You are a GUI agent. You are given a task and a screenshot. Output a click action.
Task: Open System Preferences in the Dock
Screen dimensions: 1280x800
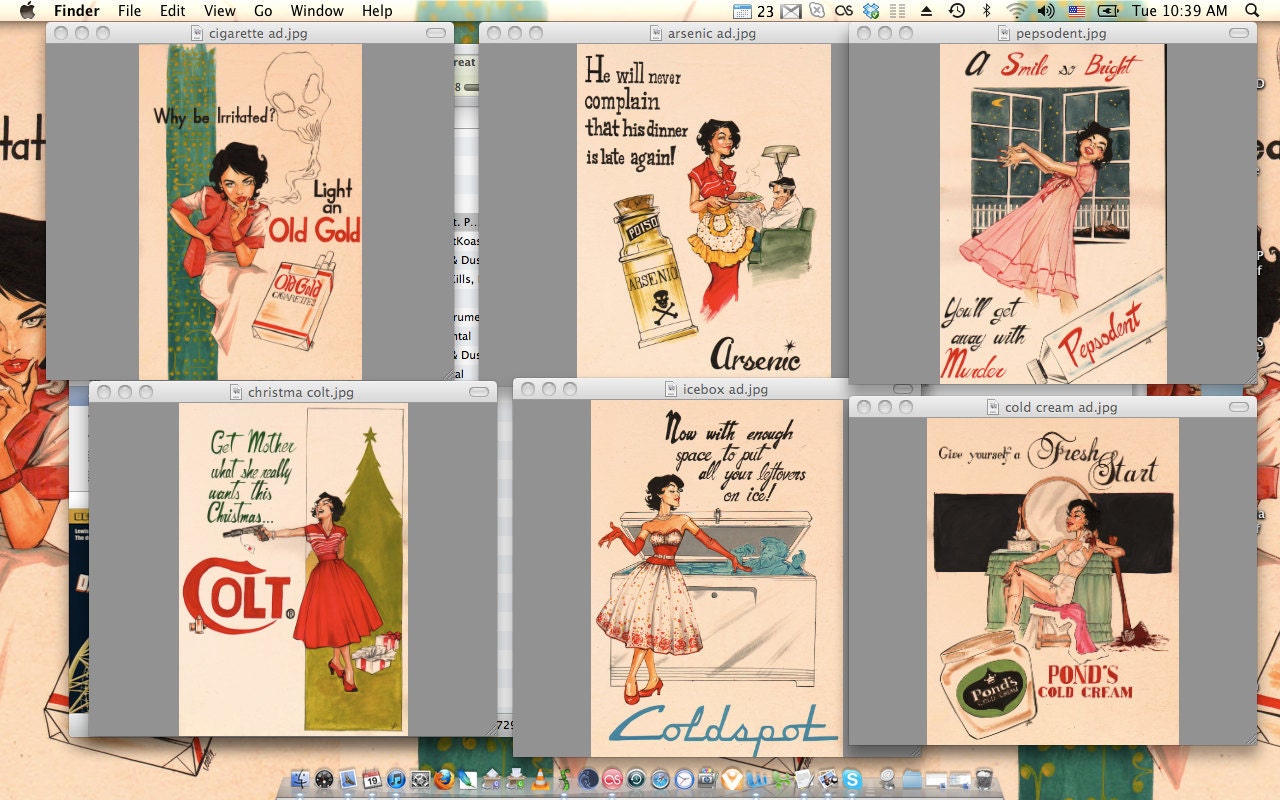click(420, 779)
